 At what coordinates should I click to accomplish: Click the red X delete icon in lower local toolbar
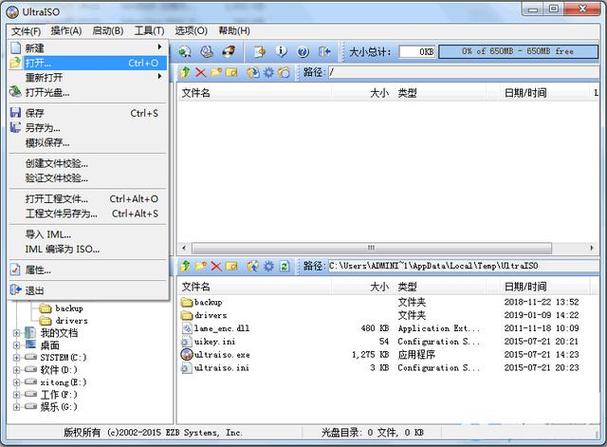coord(216,266)
